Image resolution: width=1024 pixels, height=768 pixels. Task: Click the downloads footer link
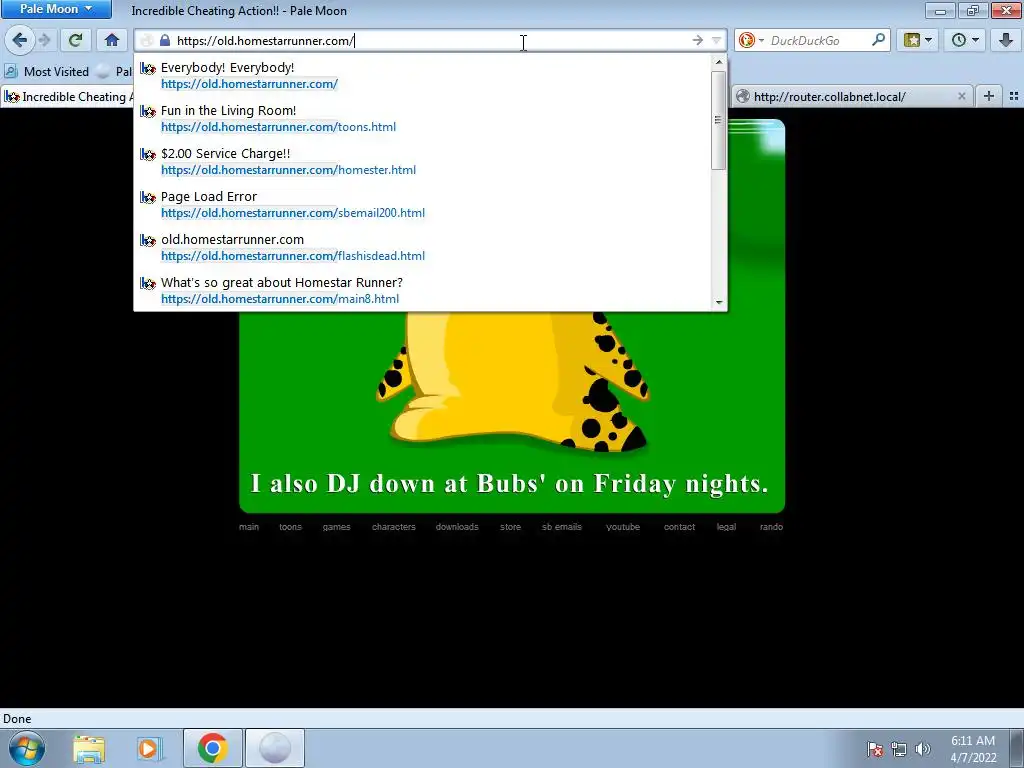coord(457,527)
